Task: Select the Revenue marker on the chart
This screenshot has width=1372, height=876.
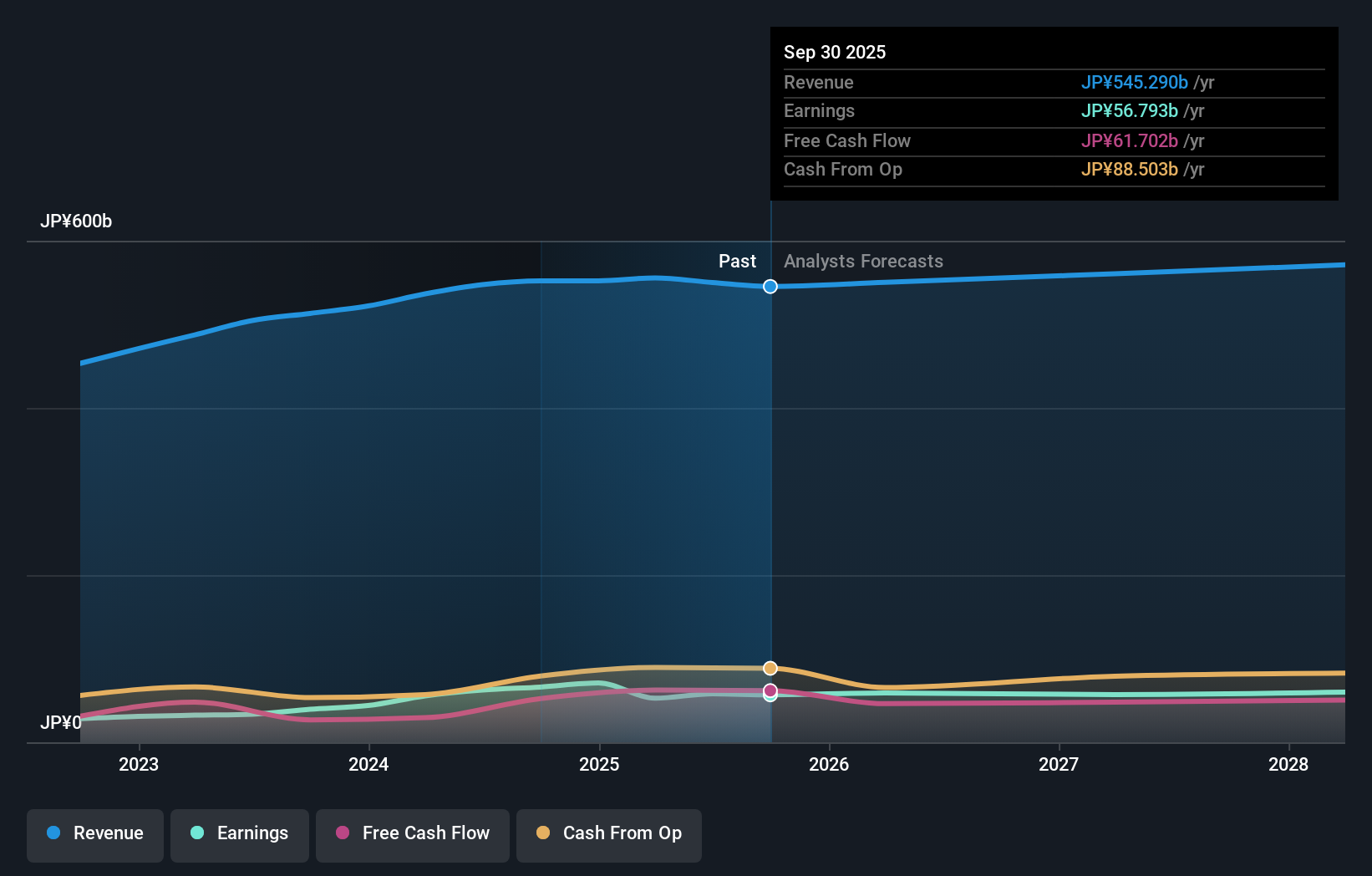Action: 770,286
